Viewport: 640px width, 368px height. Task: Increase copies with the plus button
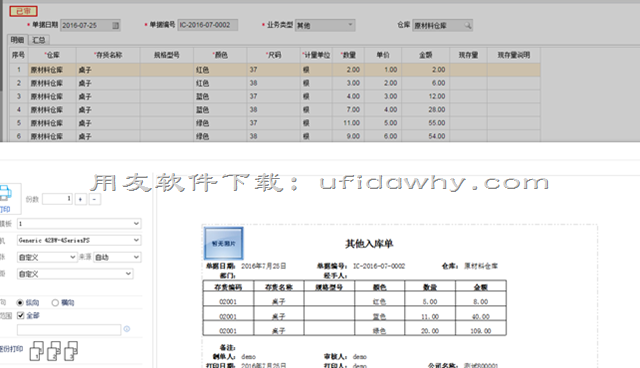[x=80, y=199]
